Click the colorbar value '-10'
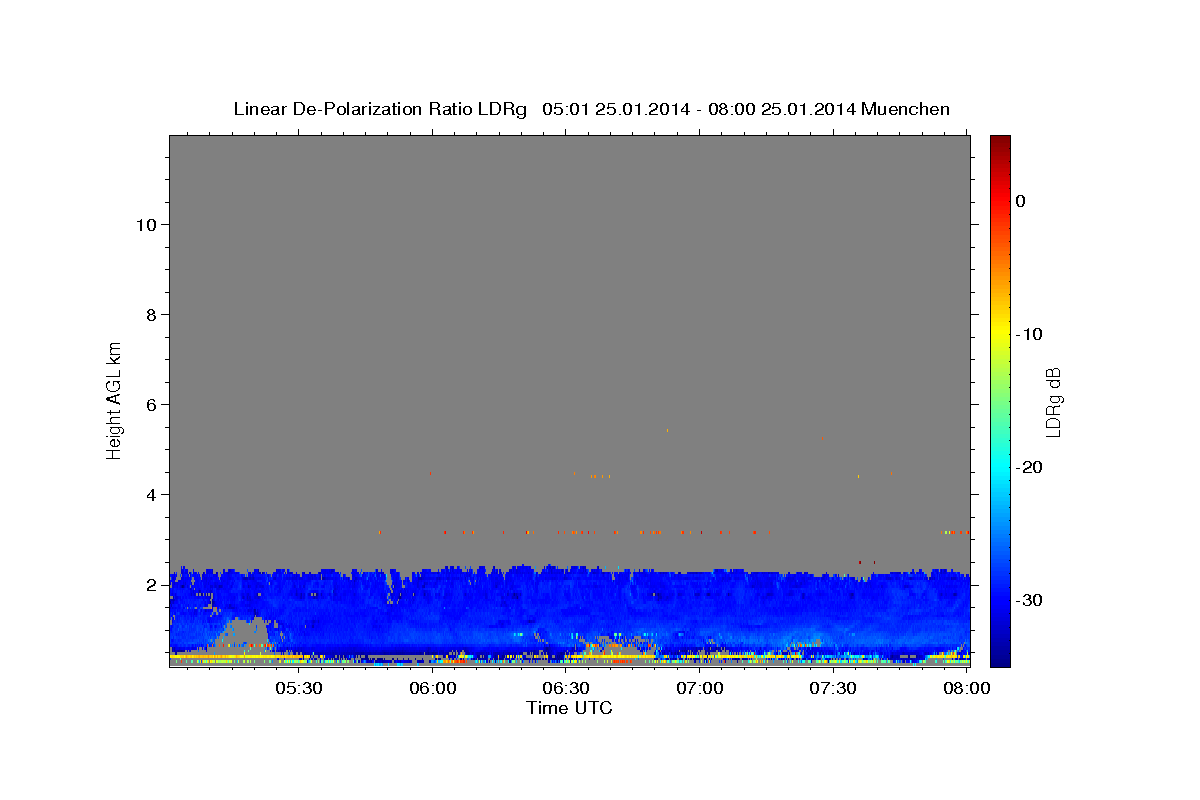The image size is (1200, 800). [1028, 334]
